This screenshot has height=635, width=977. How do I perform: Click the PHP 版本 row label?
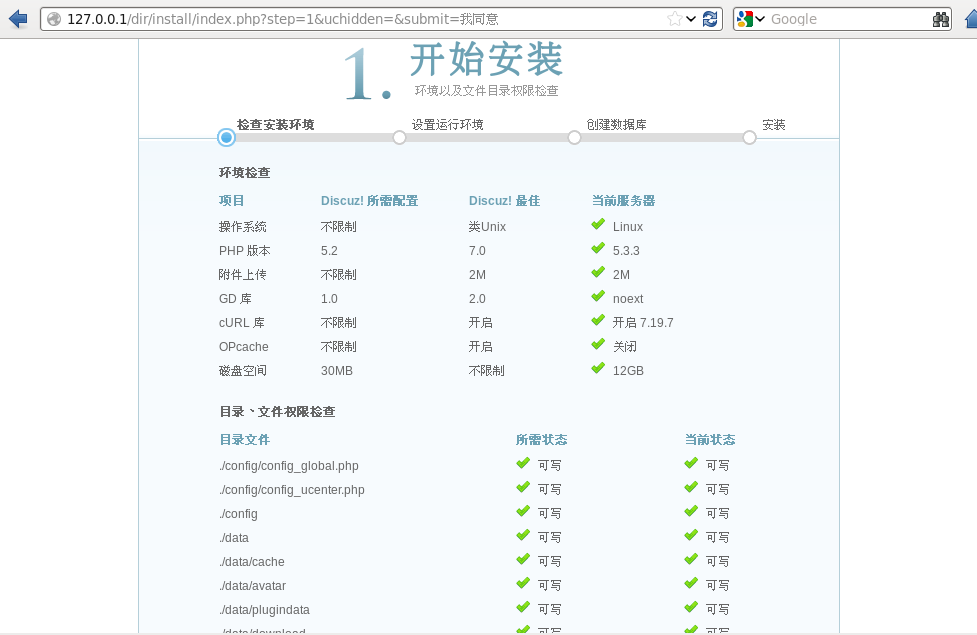[x=244, y=251]
